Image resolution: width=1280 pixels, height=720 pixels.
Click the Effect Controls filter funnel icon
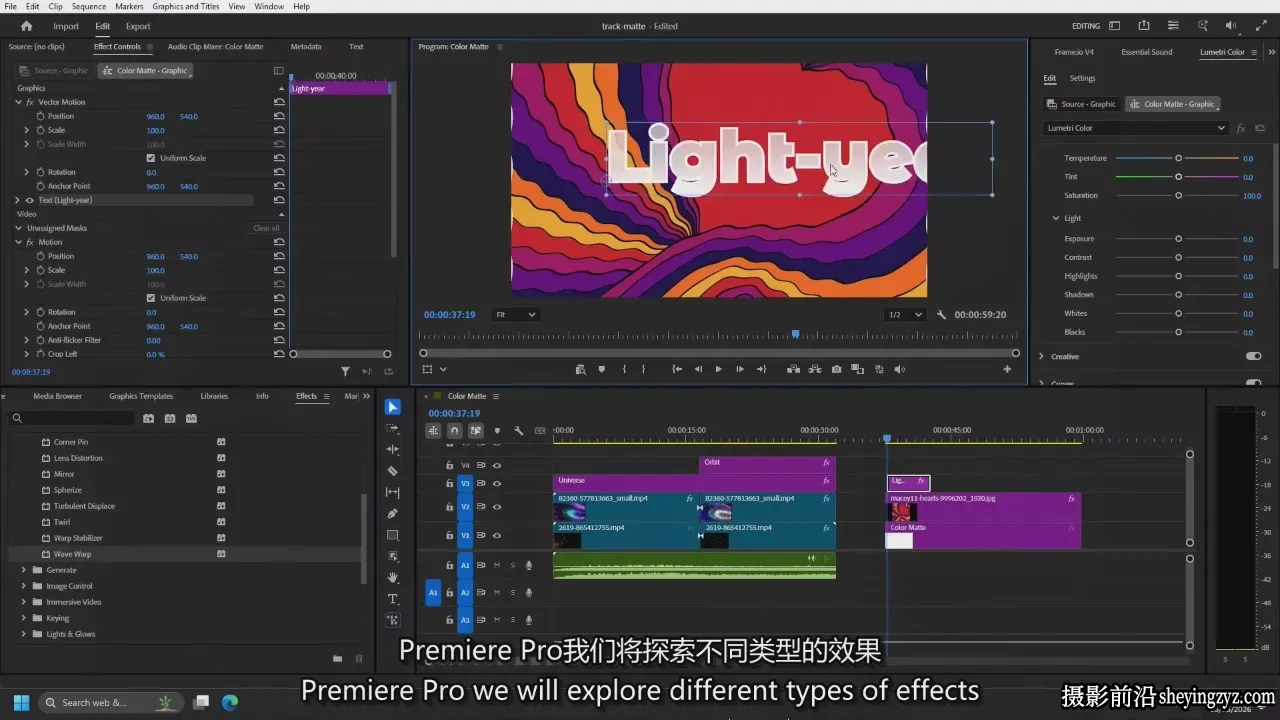pos(345,371)
